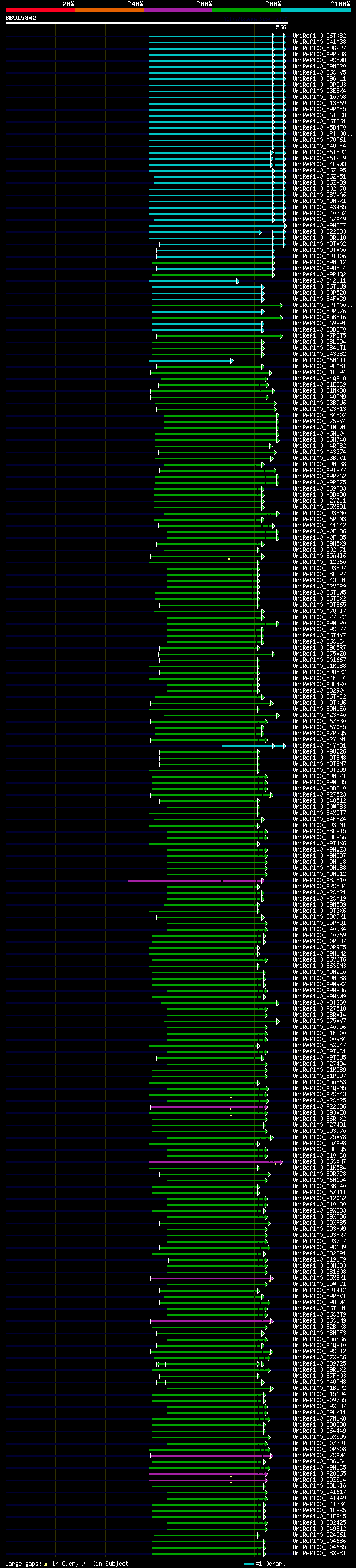Click the cyan alignment bar of UniRef100_C6TKB2
The width and height of the screenshot is (356, 1568).
coord(216,36)
